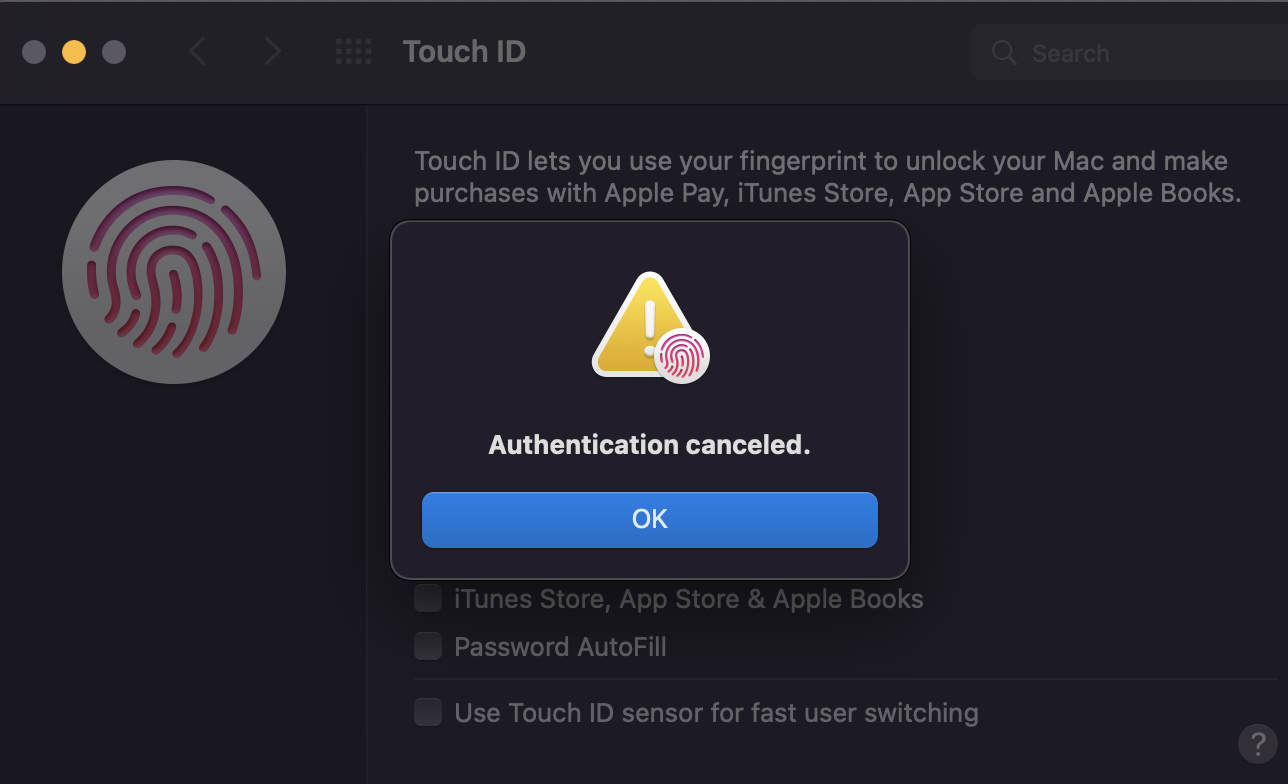The width and height of the screenshot is (1288, 784).
Task: Open the help question mark icon
Action: [x=1257, y=744]
